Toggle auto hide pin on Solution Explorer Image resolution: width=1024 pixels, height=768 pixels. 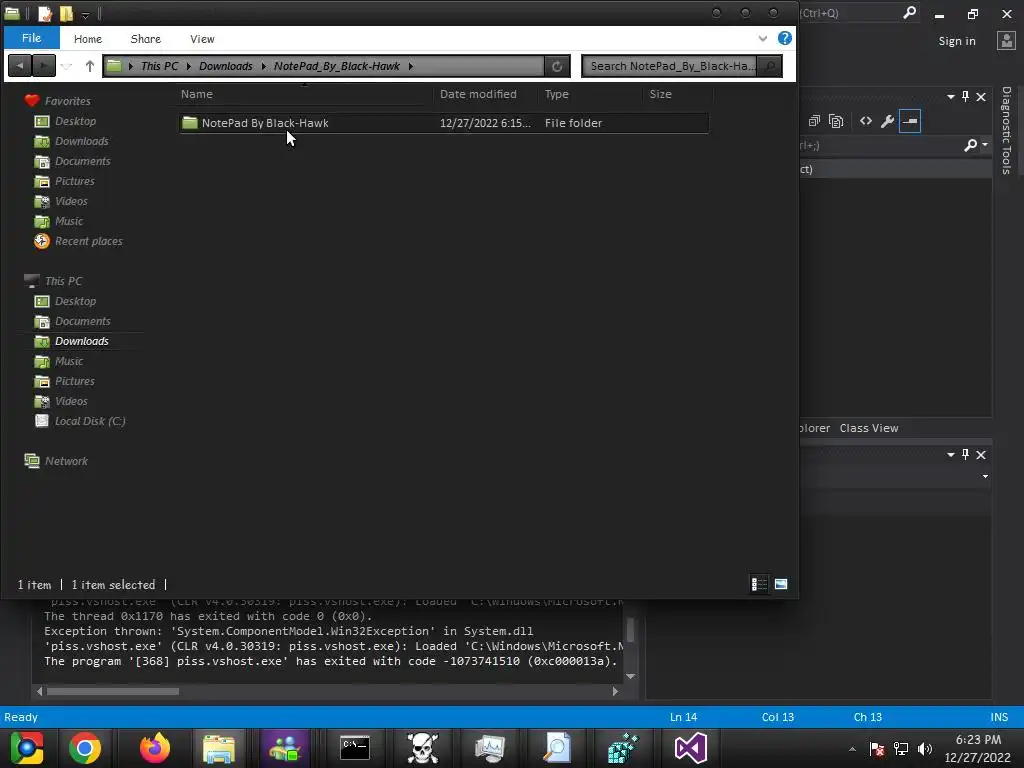click(x=965, y=97)
